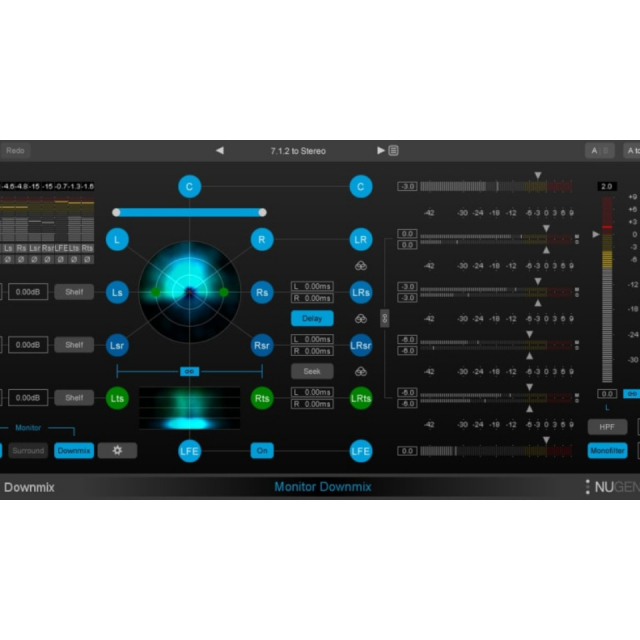Click the gain triangle above LFE output meter

pyautogui.click(x=546, y=440)
